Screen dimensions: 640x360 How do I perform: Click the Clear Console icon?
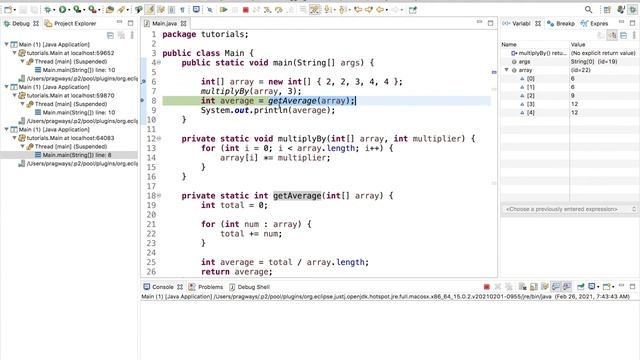(522, 287)
